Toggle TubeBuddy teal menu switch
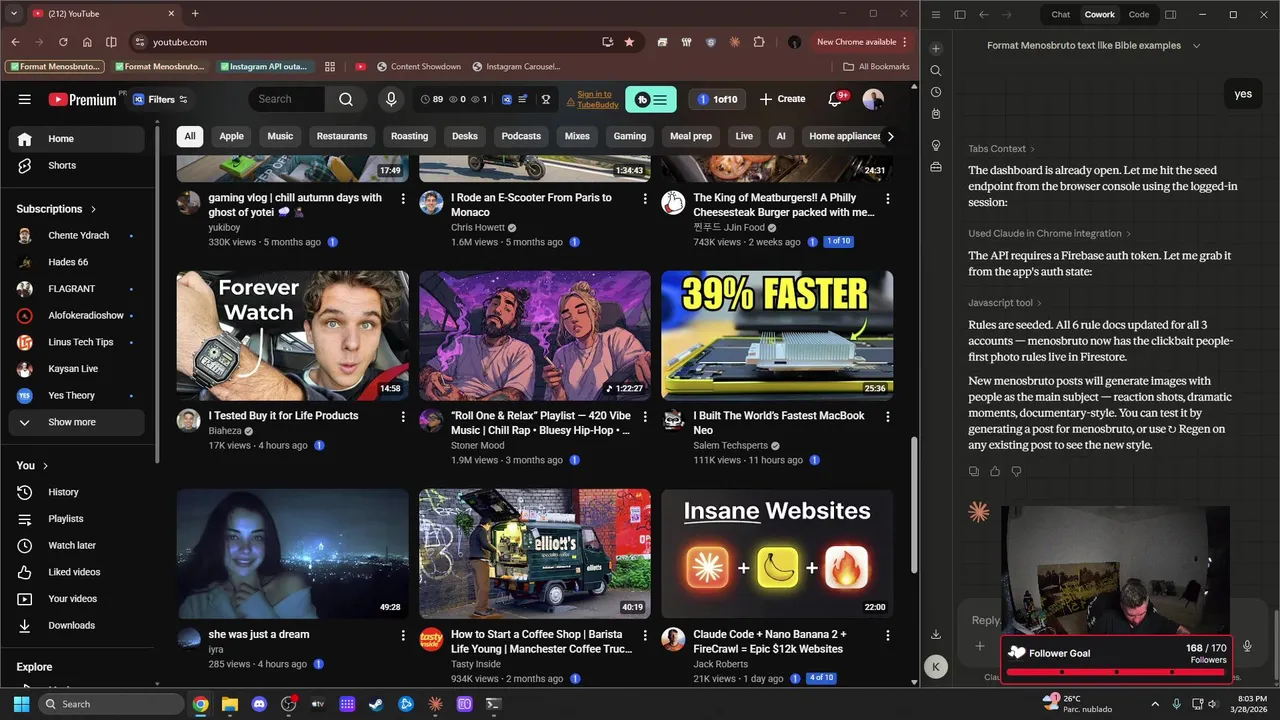The image size is (1280, 720). [x=651, y=99]
